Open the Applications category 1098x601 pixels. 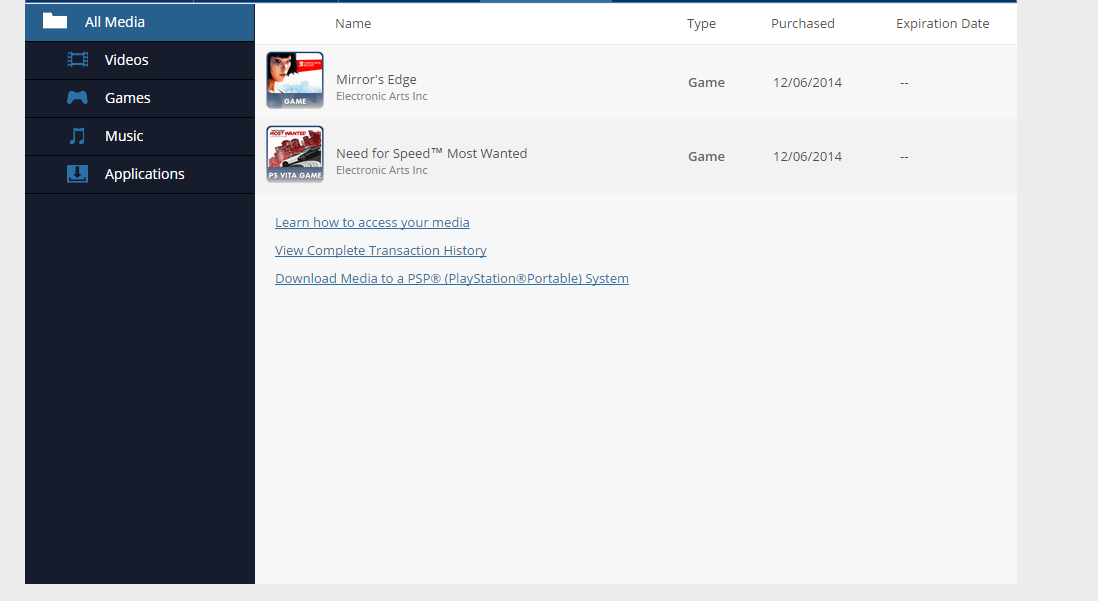140,174
